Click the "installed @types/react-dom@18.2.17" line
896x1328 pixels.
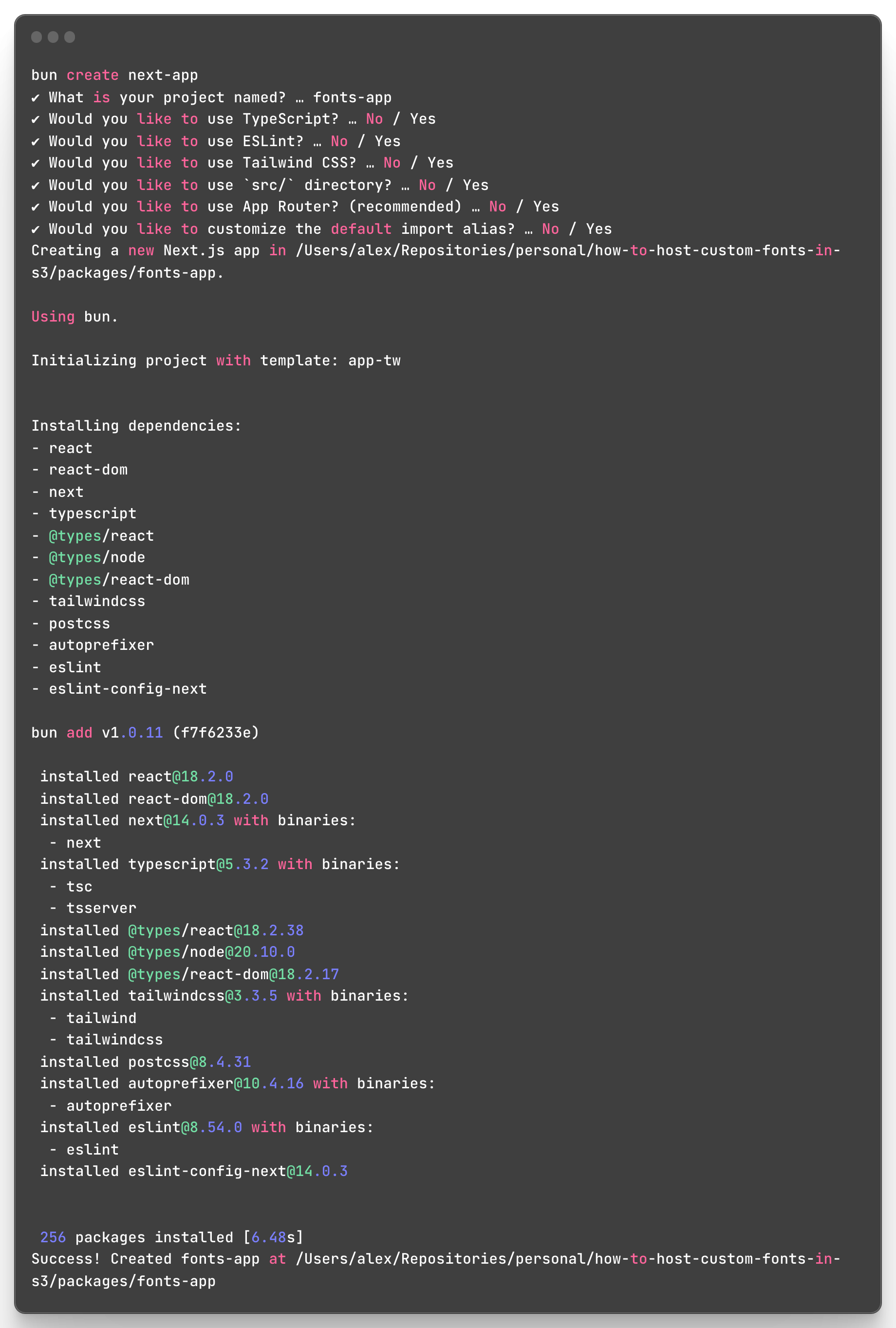pos(189,974)
